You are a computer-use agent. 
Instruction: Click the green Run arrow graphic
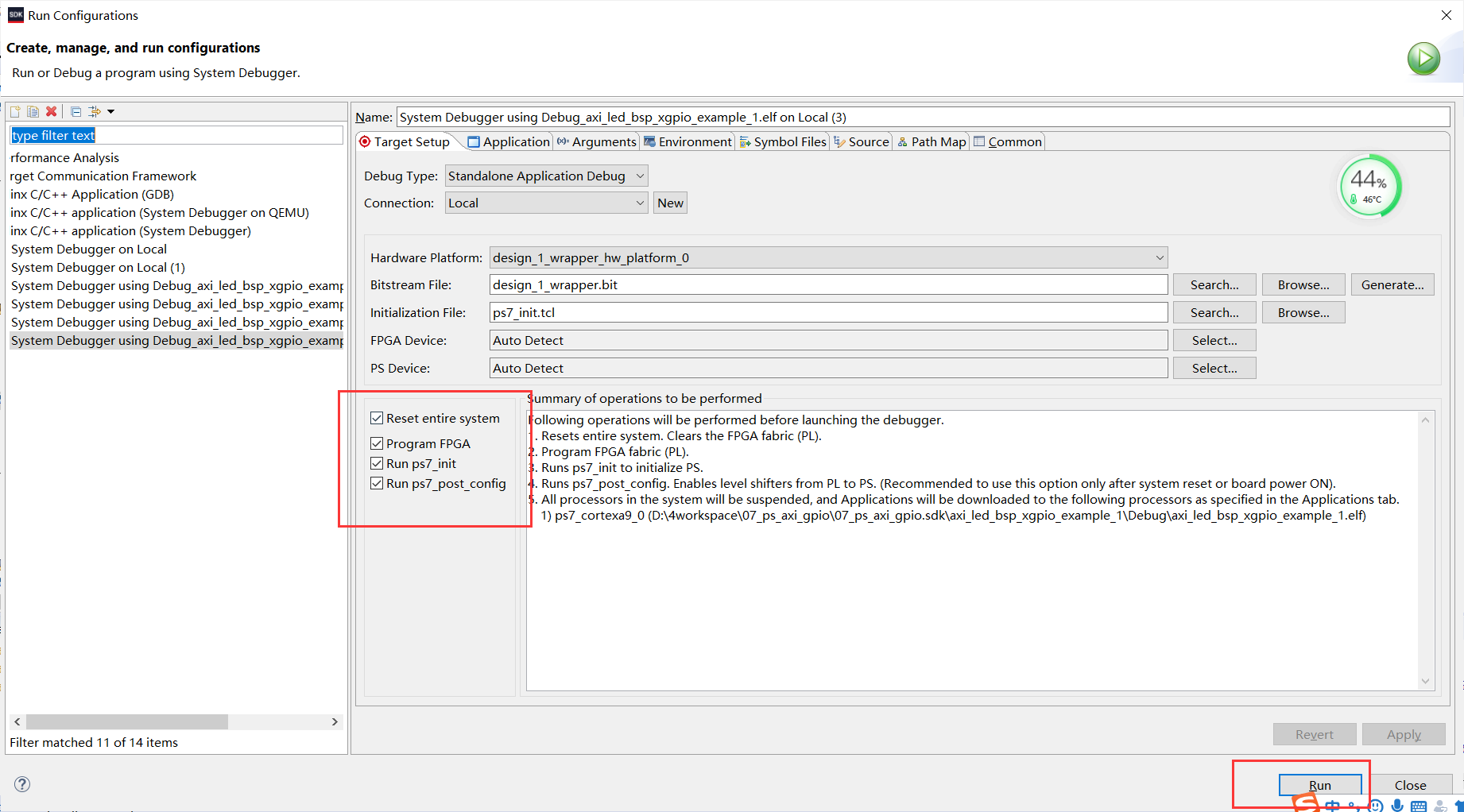1423,59
